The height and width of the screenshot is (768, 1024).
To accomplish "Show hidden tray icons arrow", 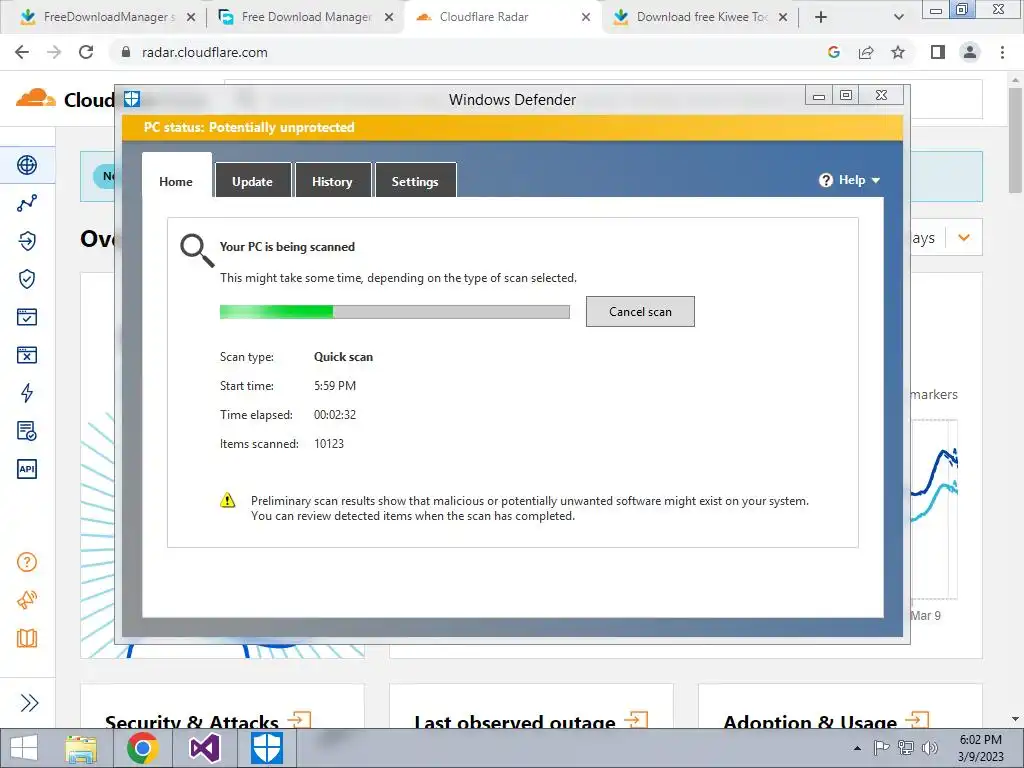I will (857, 748).
